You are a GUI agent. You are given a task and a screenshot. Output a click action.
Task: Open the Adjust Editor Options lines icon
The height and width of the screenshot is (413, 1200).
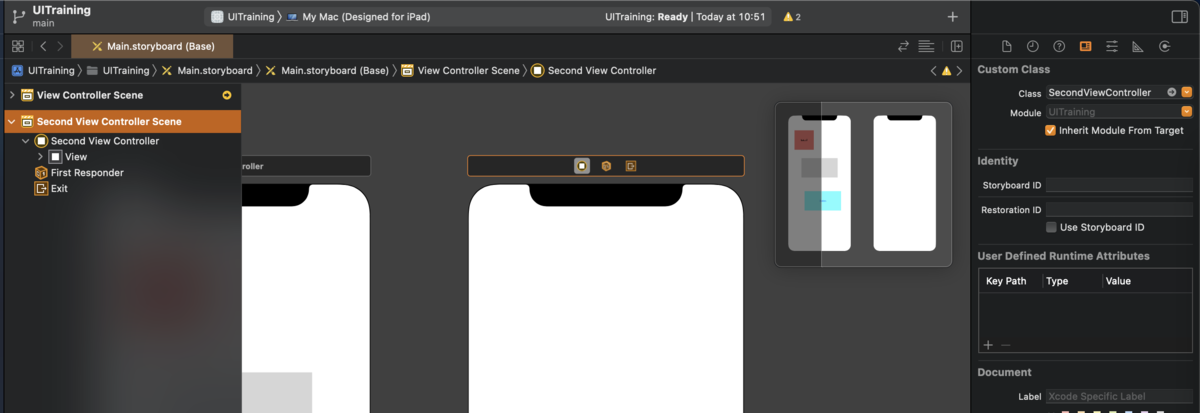(927, 46)
